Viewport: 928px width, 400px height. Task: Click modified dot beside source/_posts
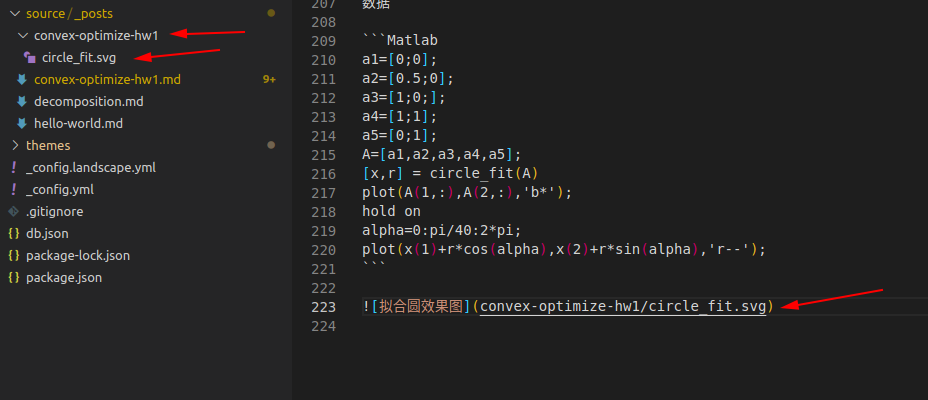click(x=271, y=12)
